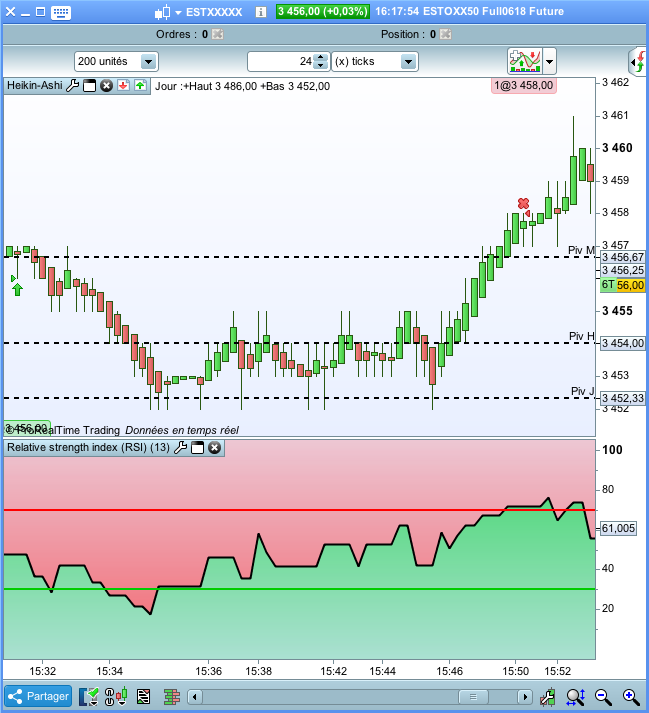The width and height of the screenshot is (649, 713).
Task: Click the red X exit marker on chart
Action: [x=523, y=203]
